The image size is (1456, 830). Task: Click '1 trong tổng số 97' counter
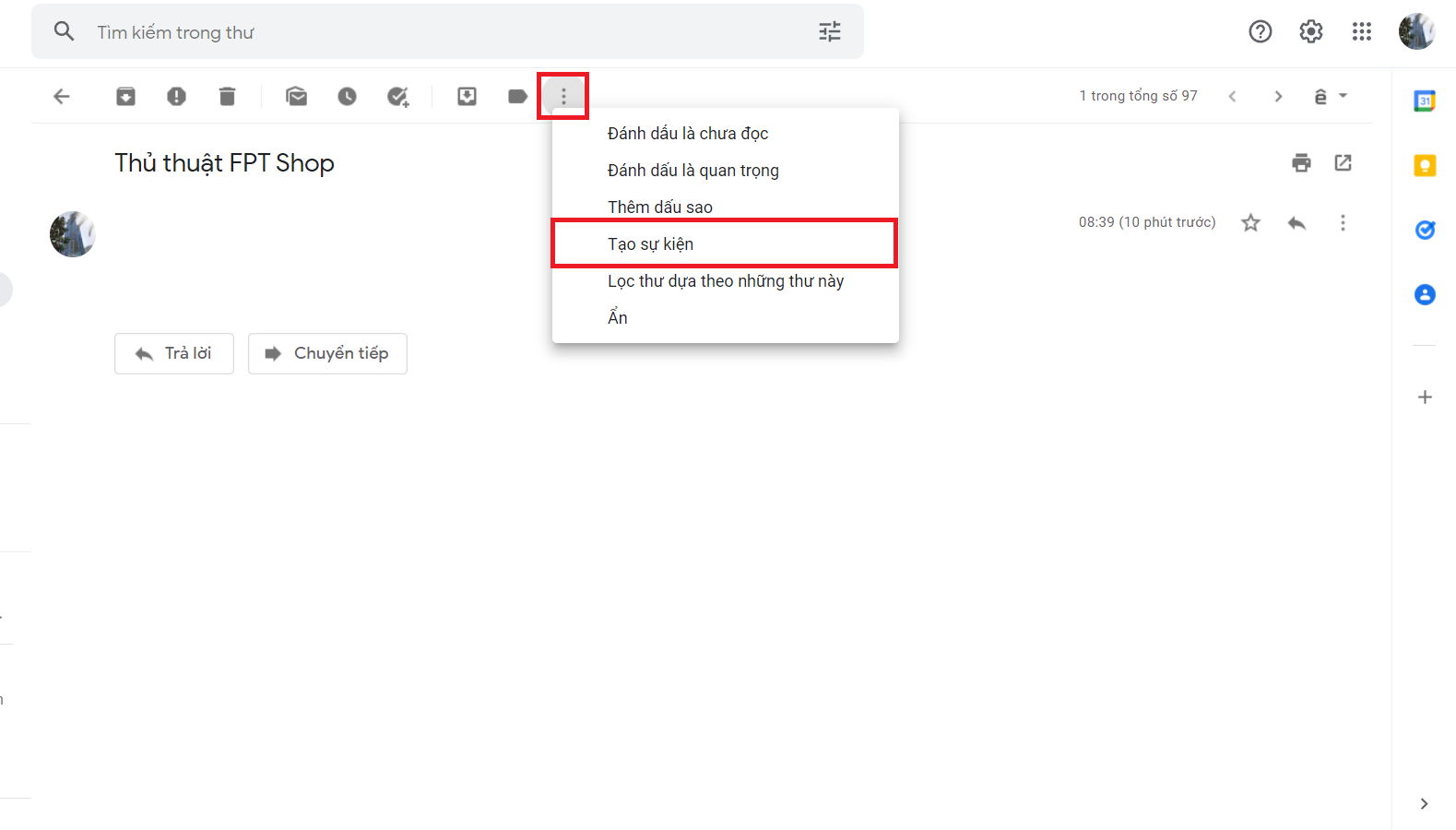tap(1139, 96)
